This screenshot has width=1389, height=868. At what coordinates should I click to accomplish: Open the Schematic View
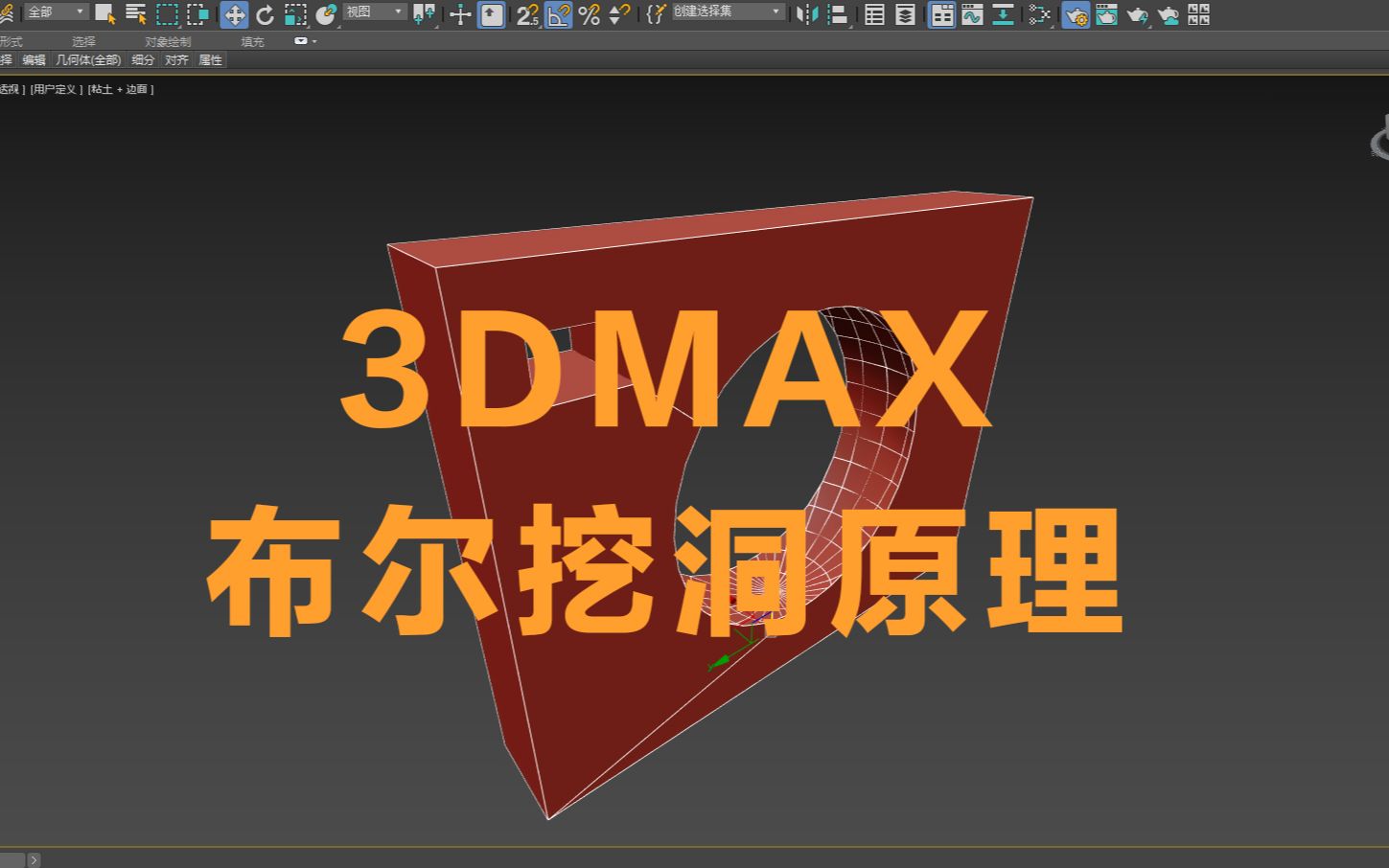click(x=1039, y=13)
